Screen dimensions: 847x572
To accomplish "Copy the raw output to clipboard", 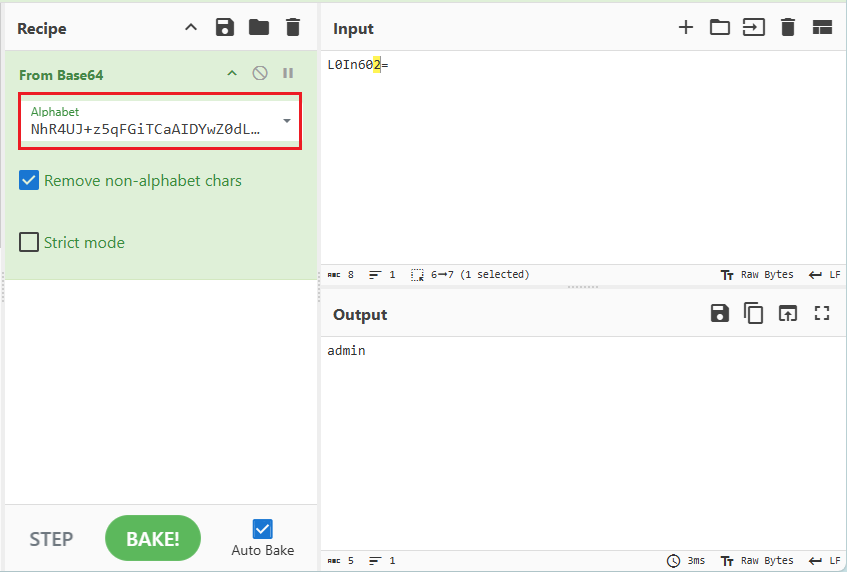I will (x=753, y=314).
